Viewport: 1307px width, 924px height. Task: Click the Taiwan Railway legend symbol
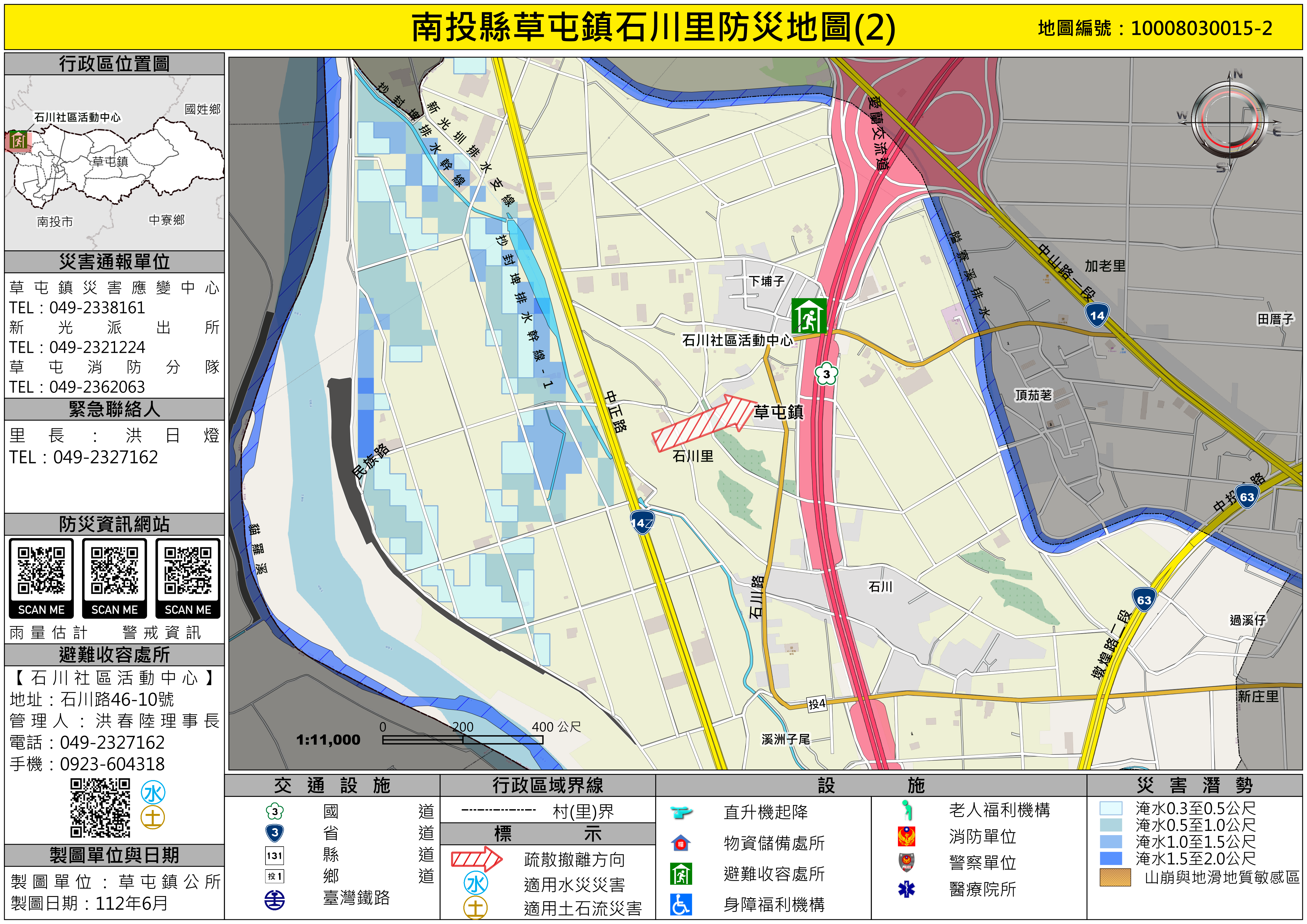tap(275, 899)
